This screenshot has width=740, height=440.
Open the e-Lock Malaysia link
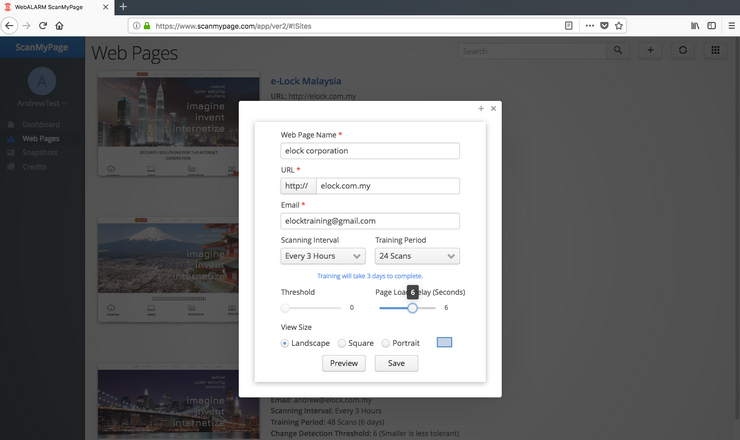pyautogui.click(x=306, y=81)
